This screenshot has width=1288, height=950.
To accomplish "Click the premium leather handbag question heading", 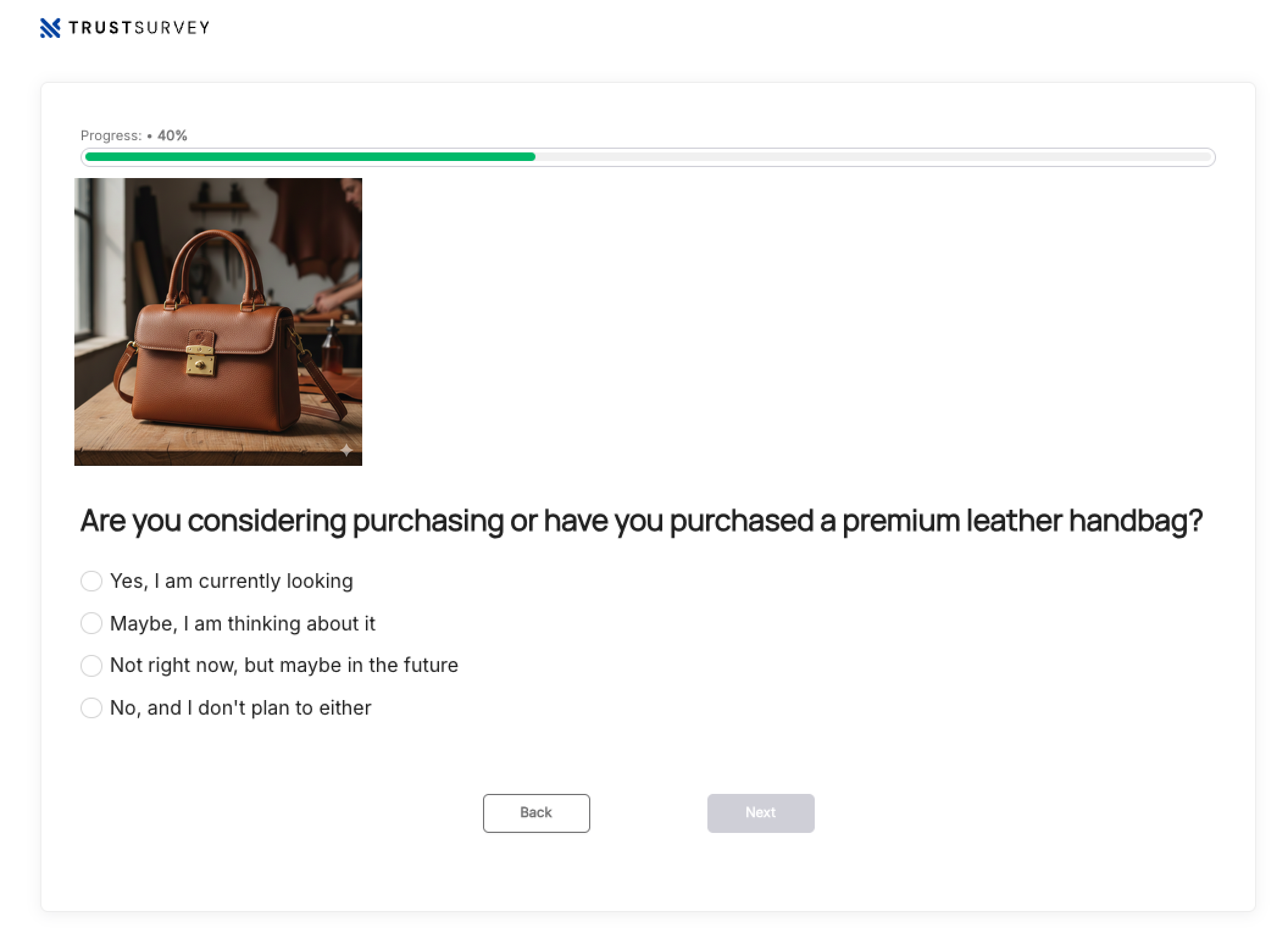I will 641,521.
